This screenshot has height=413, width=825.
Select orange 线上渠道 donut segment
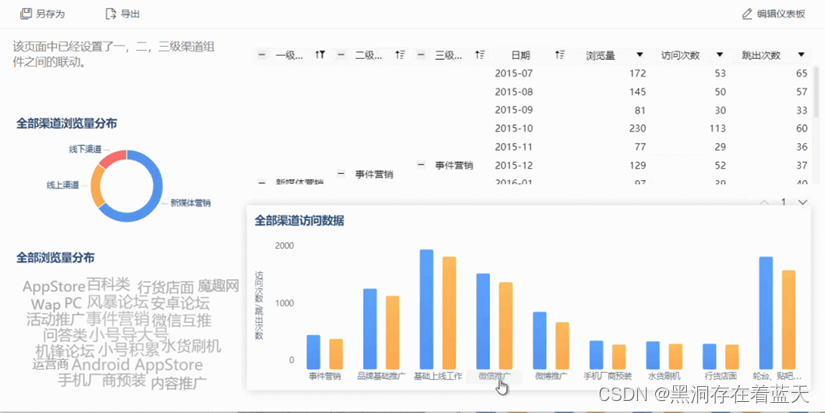coord(96,185)
